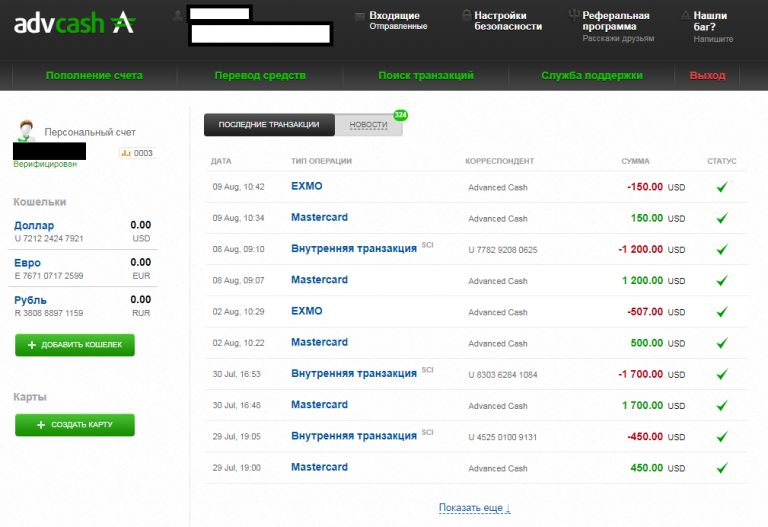The image size is (768, 527).
Task: Click the 324 news counter badge
Action: (401, 115)
